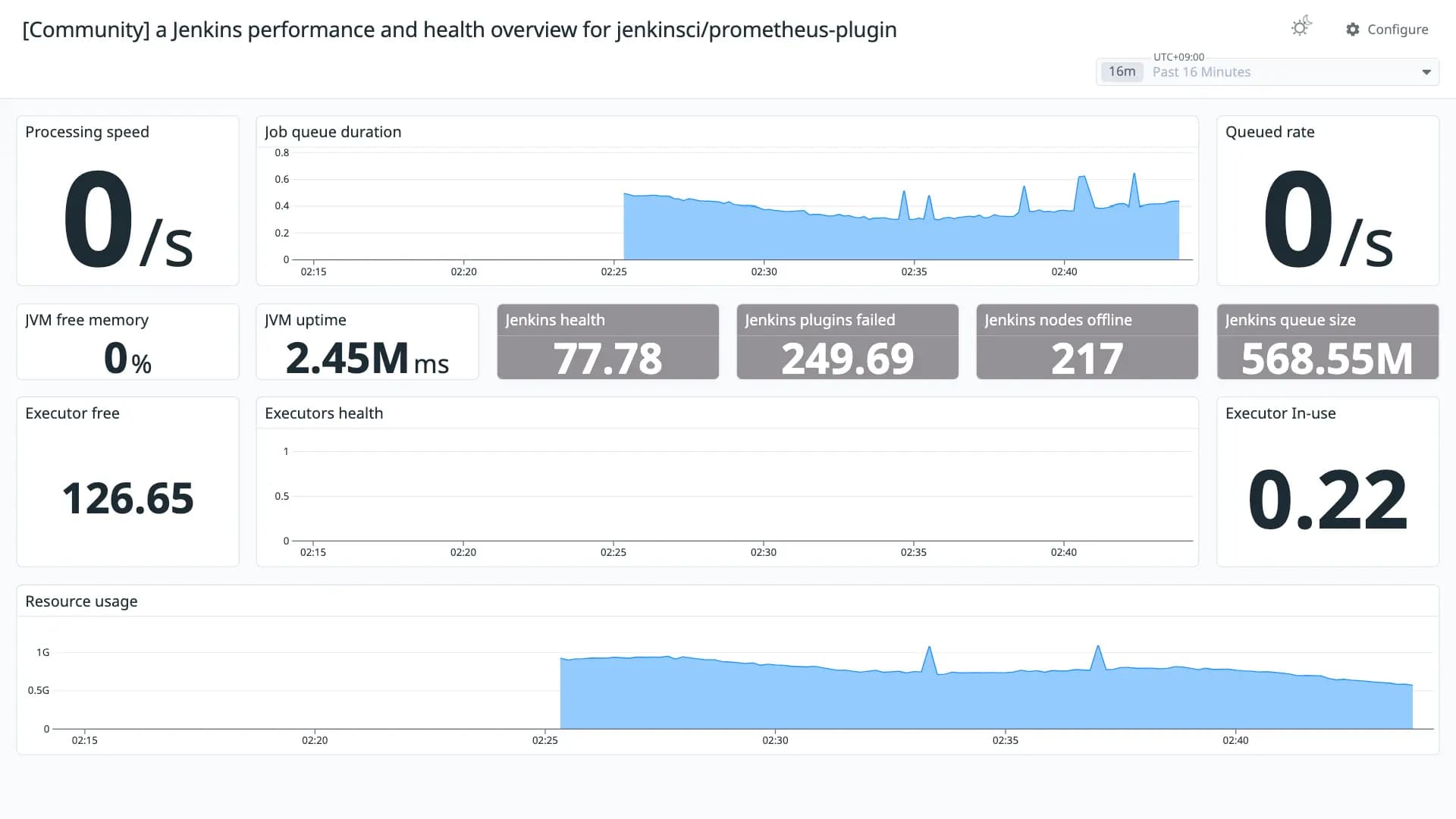
Task: Click the Jenkins health value 77.78
Action: pos(607,359)
